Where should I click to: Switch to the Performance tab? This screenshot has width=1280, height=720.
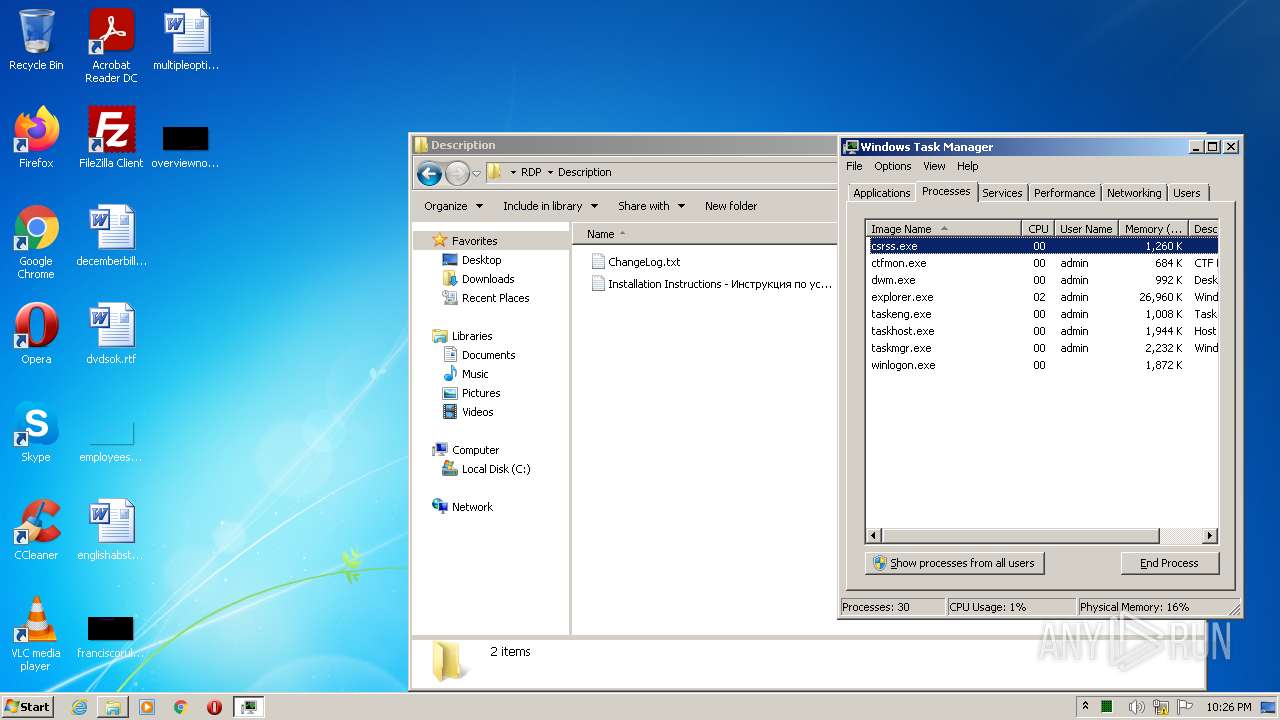coord(1064,193)
